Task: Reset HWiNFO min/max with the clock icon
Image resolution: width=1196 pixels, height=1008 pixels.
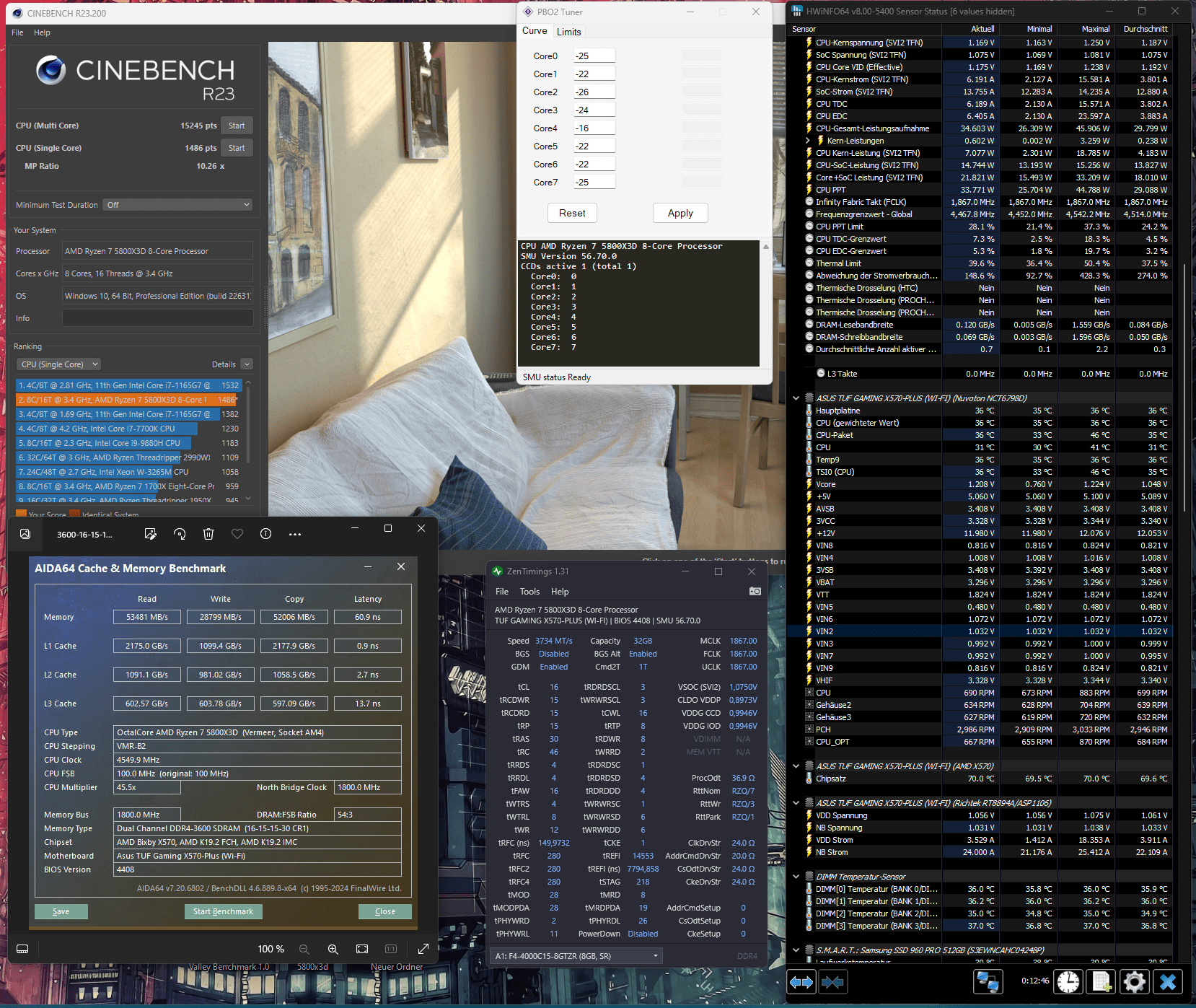Action: [x=1068, y=982]
